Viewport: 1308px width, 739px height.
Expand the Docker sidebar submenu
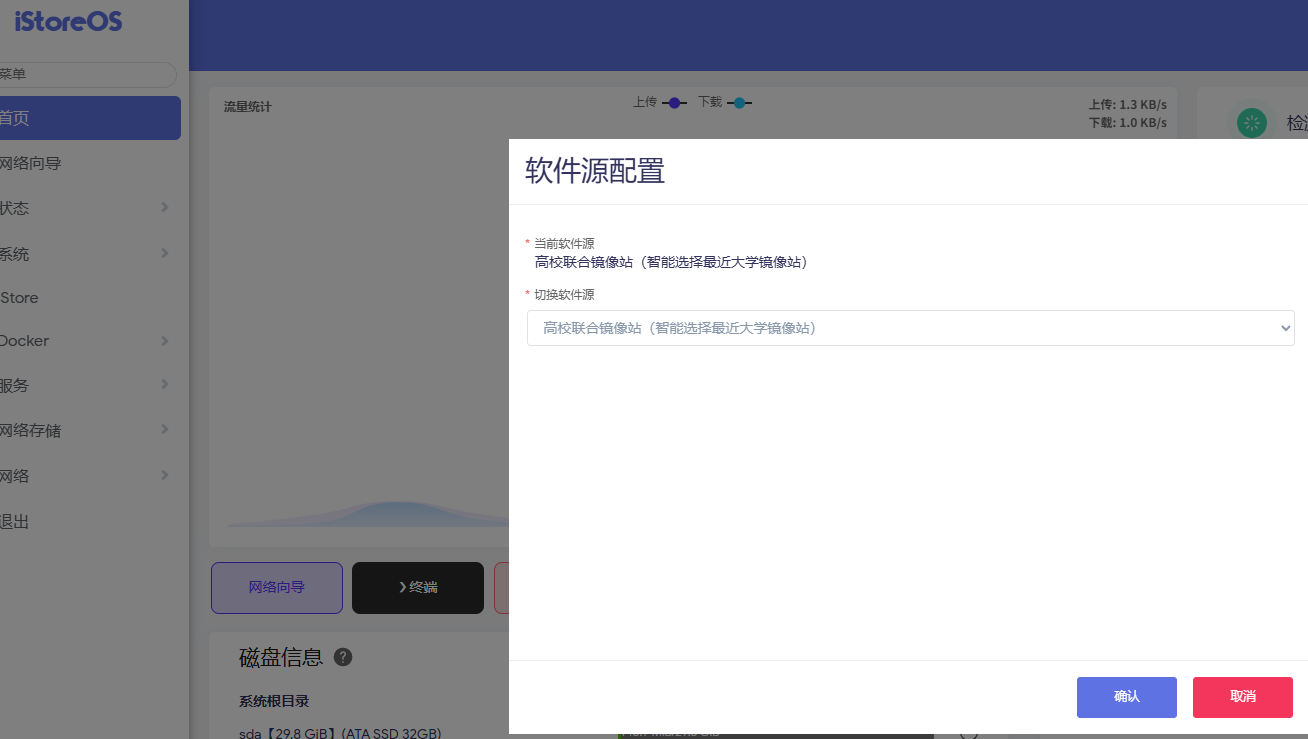(90, 341)
